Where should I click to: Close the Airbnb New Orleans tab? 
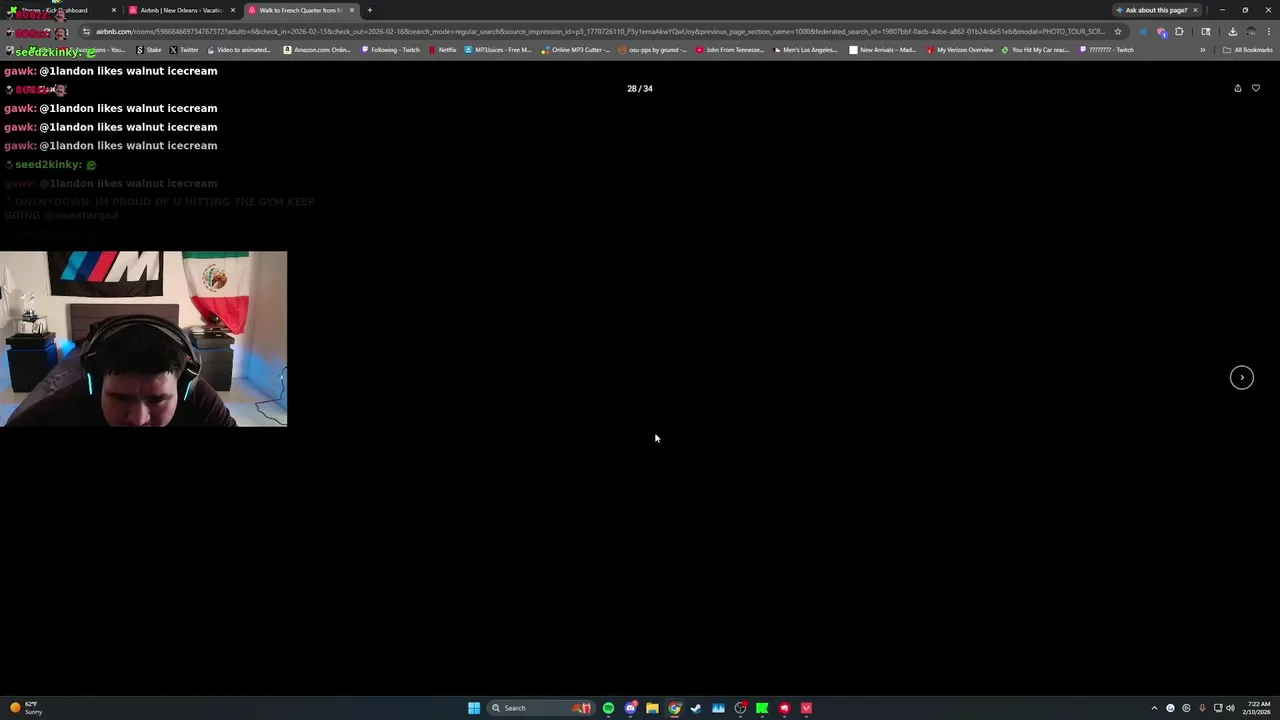click(x=233, y=10)
